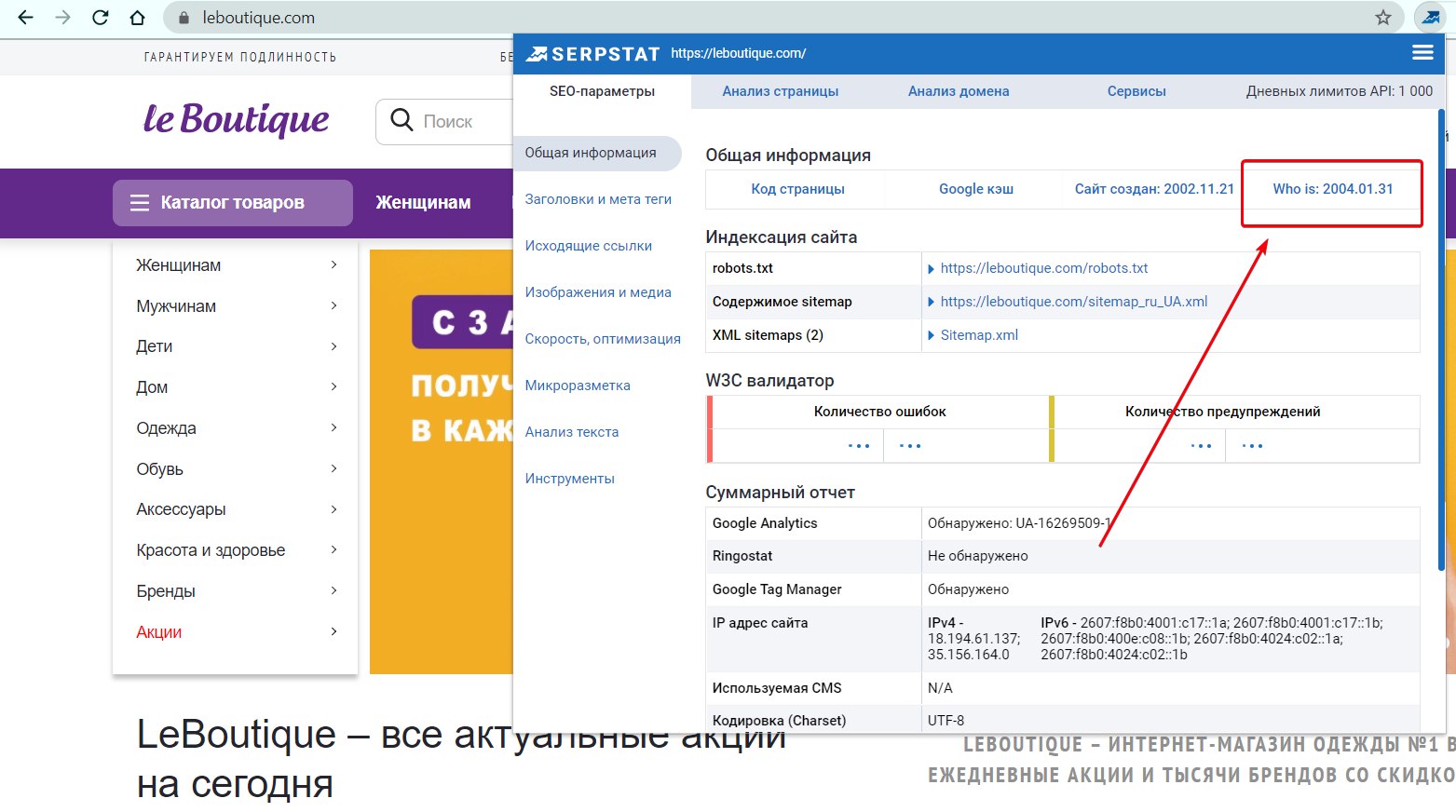Focus the Поиск search field
This screenshot has width=1456, height=812.
[447, 121]
